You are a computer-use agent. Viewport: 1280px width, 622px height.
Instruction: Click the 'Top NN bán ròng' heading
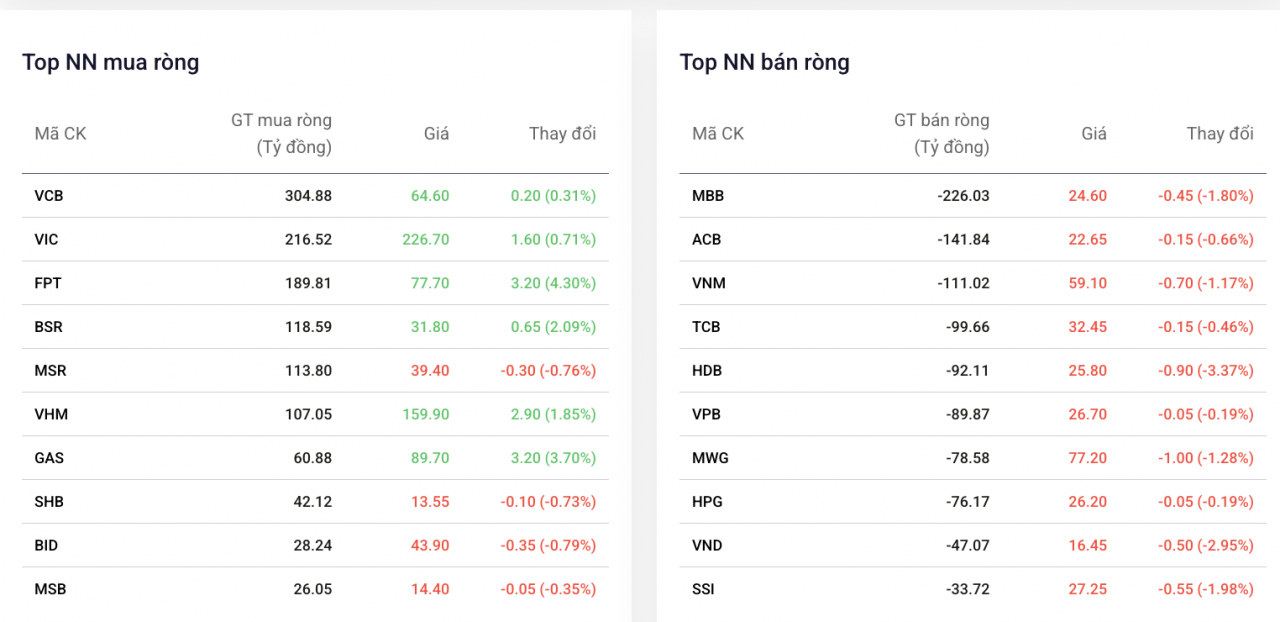click(765, 62)
